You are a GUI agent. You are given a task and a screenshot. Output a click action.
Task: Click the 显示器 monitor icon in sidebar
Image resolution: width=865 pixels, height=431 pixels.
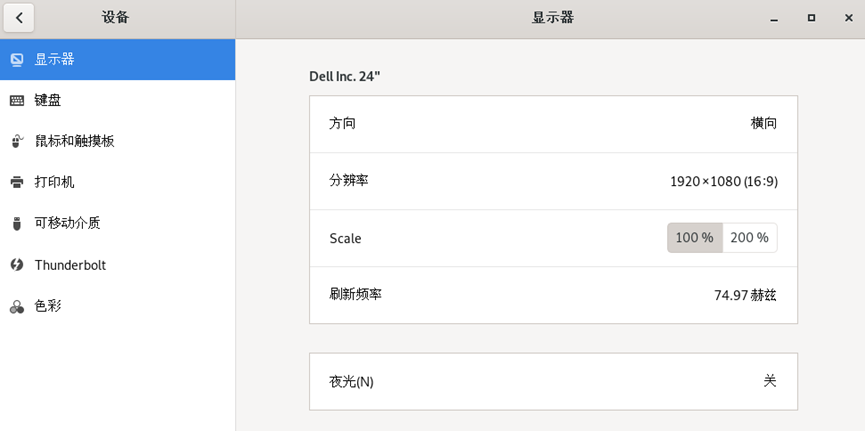tap(17, 60)
